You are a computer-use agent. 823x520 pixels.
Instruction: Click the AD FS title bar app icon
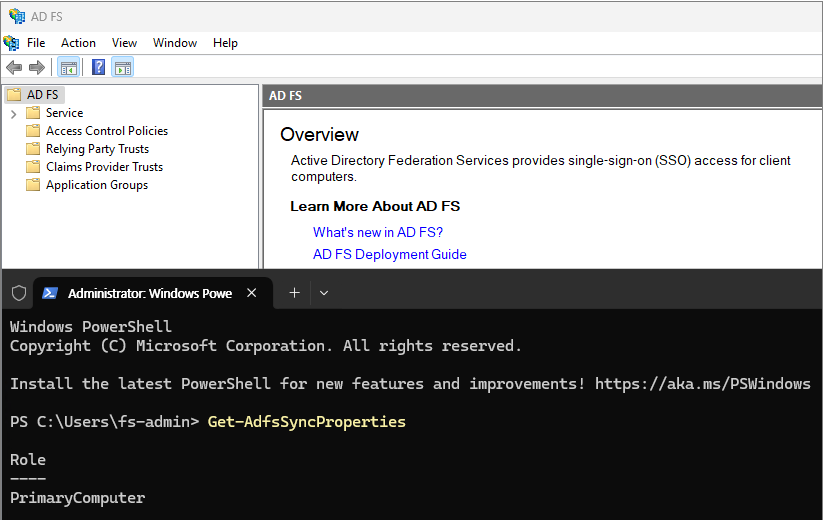pos(16,16)
